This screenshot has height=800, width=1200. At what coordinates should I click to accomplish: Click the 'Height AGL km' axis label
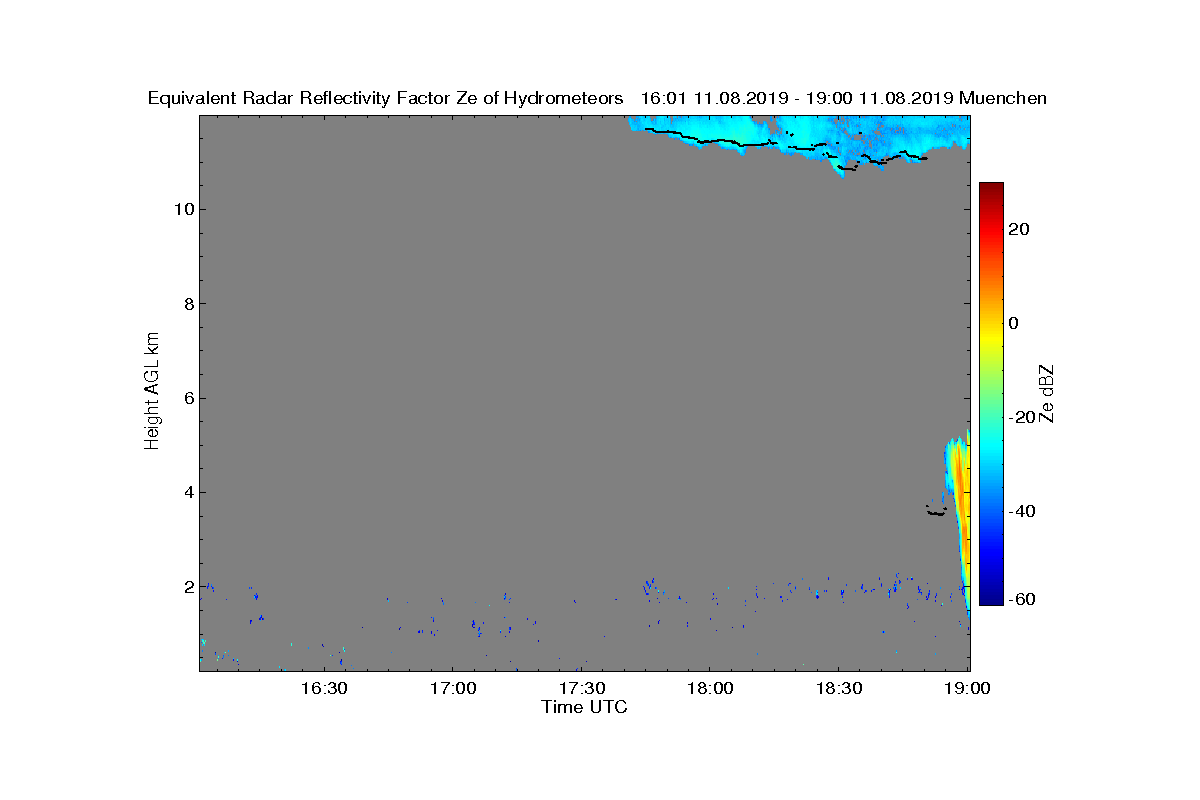click(x=152, y=393)
